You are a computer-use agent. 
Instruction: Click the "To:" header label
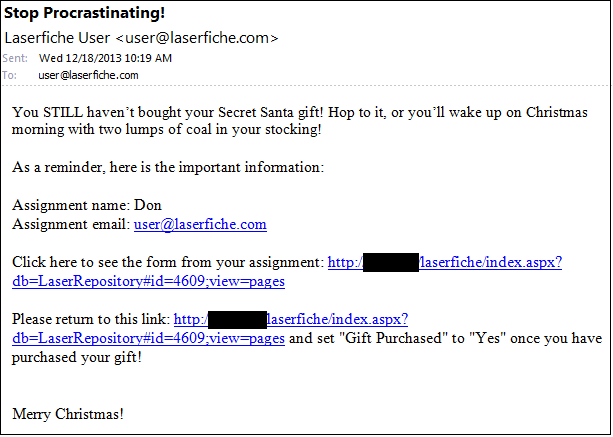tap(9, 75)
